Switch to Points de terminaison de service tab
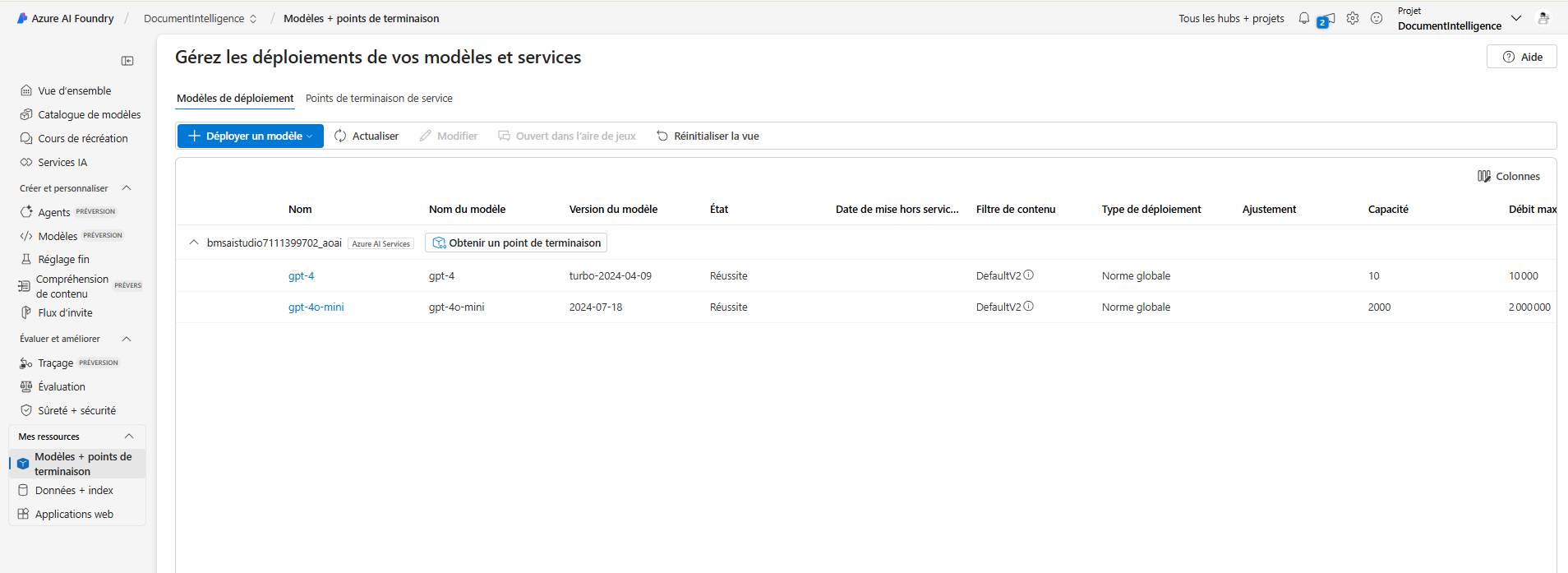Viewport: 1568px width, 573px height. point(379,99)
